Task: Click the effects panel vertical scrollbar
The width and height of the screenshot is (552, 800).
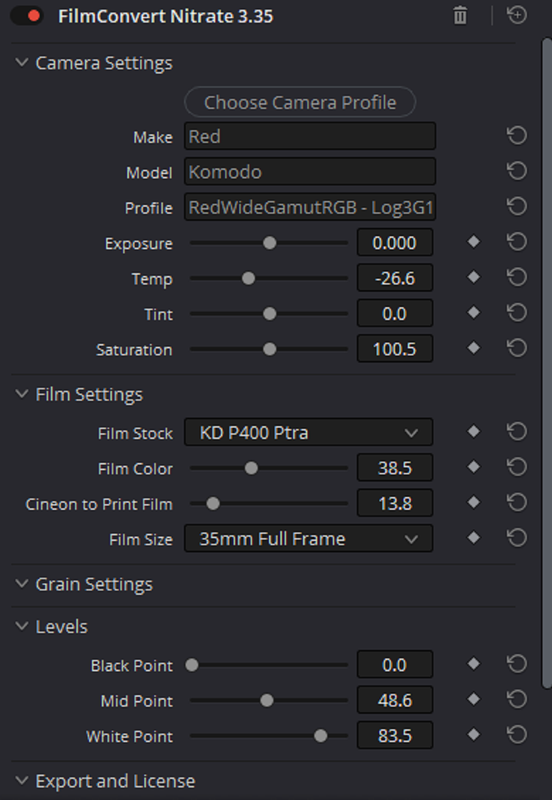Action: 546,362
